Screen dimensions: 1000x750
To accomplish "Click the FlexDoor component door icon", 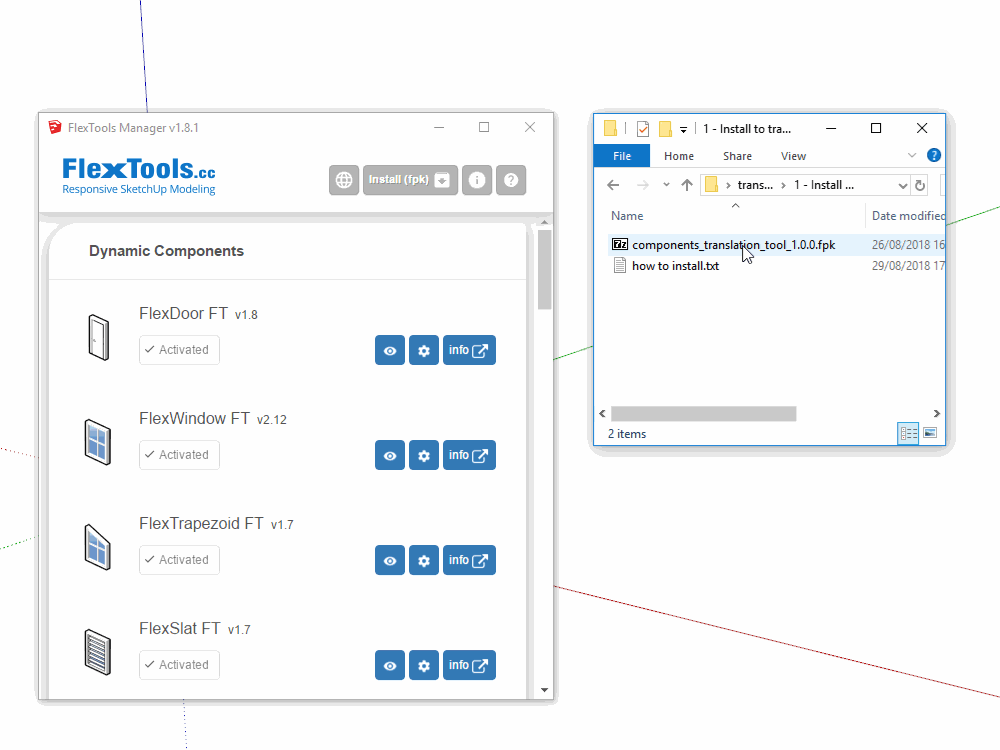I will coord(98,337).
